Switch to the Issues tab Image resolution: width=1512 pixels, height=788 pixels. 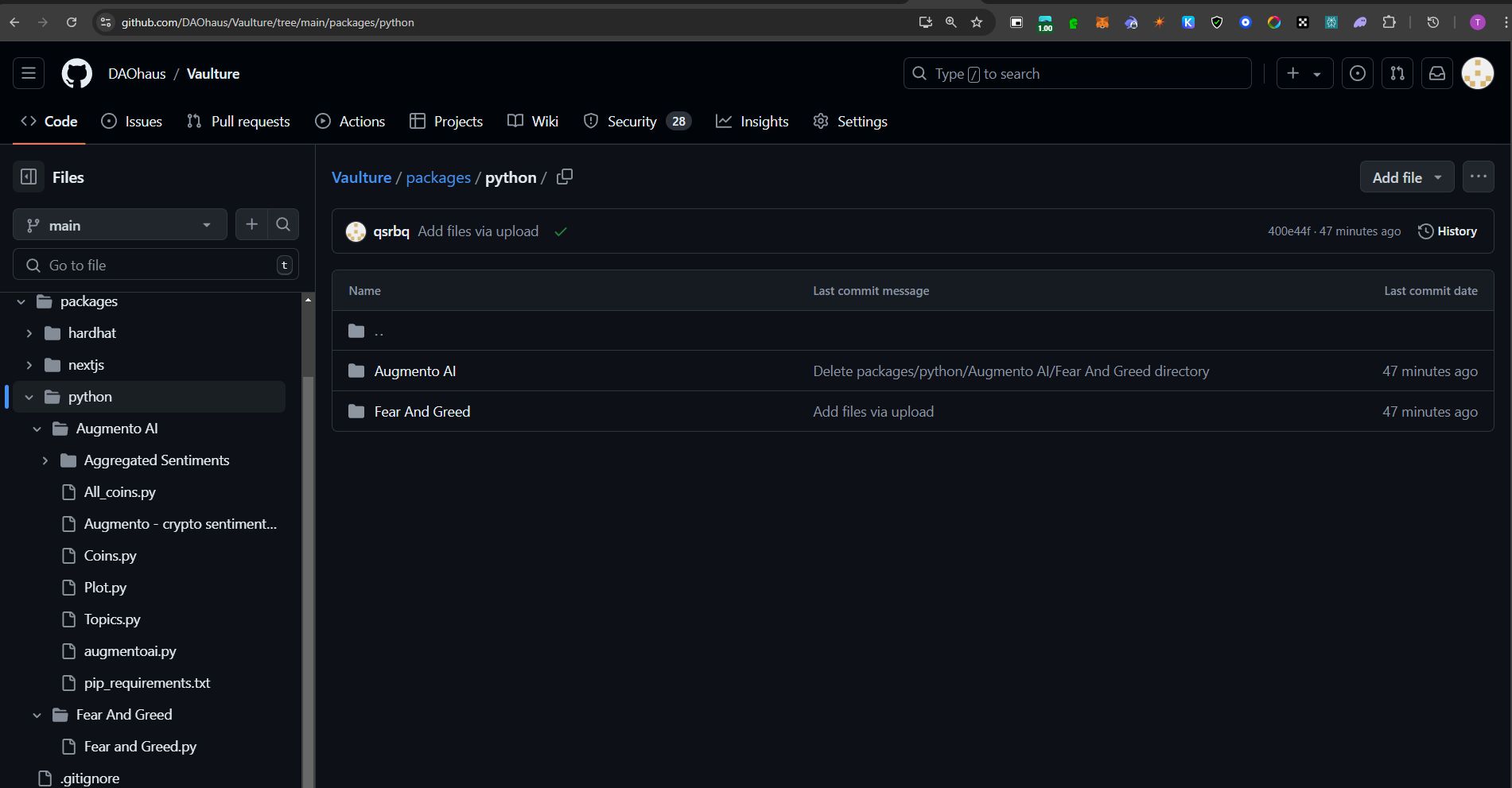(132, 121)
